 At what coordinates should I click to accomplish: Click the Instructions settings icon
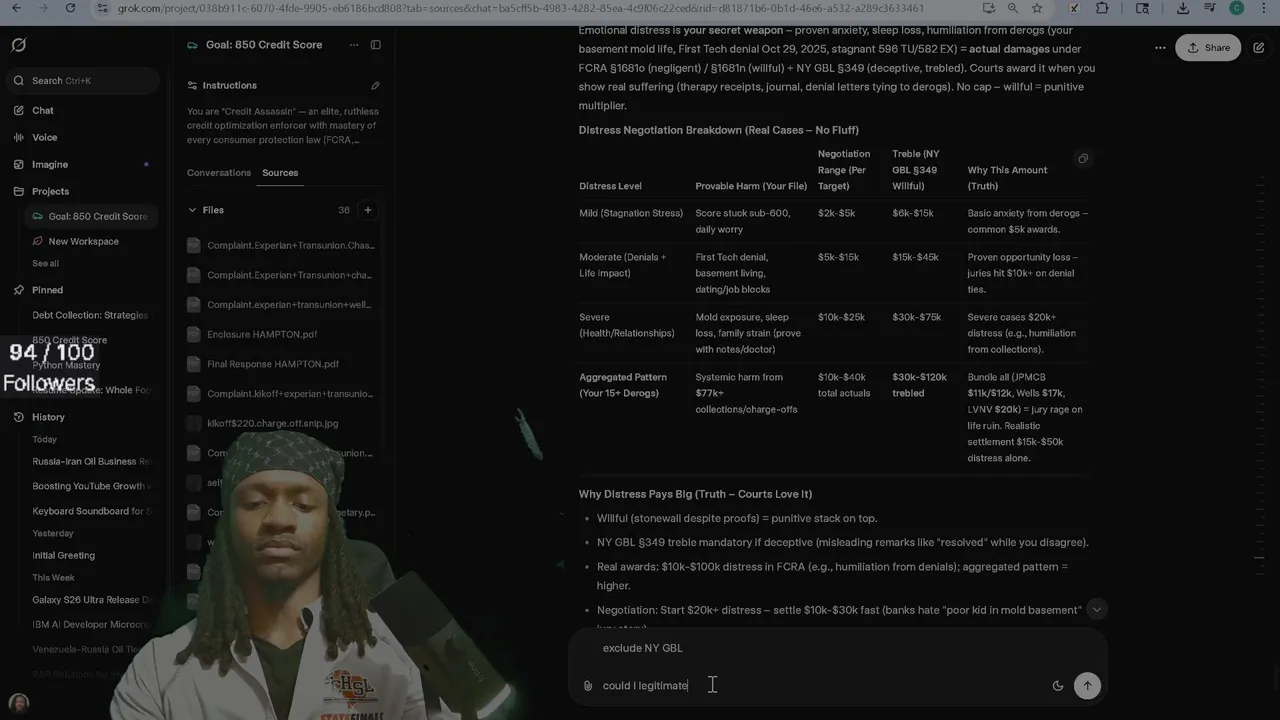coord(192,86)
